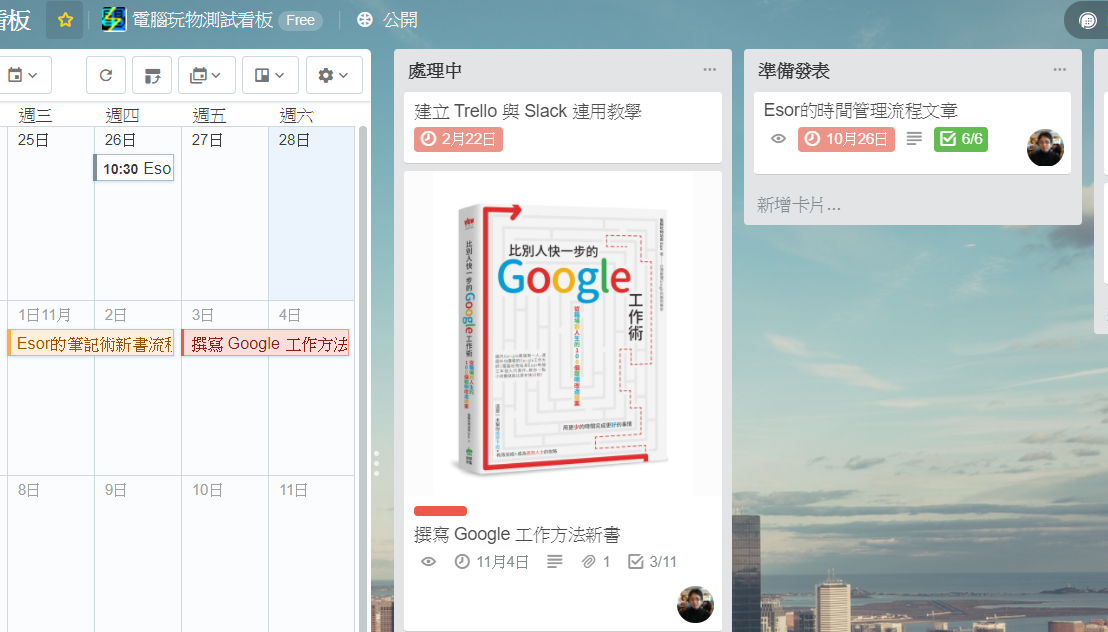Open the 電腦玩物測試看板 team logo
The width and height of the screenshot is (1108, 632).
click(x=114, y=20)
